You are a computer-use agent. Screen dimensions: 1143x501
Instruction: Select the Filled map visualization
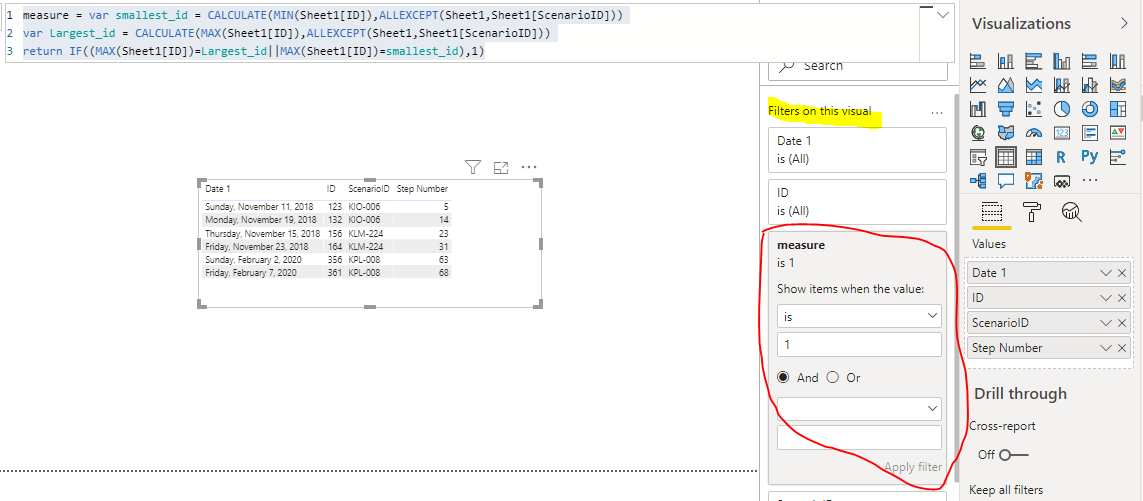click(x=1006, y=133)
